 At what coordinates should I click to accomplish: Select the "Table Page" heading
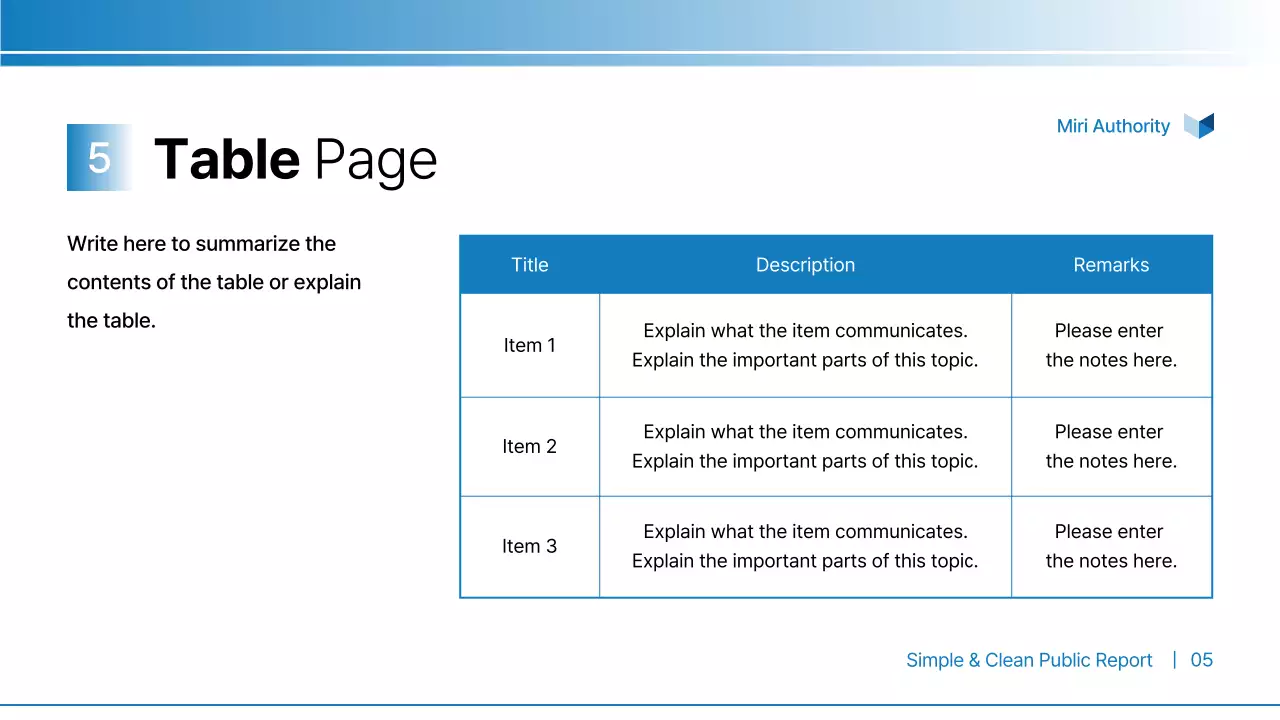tap(296, 159)
